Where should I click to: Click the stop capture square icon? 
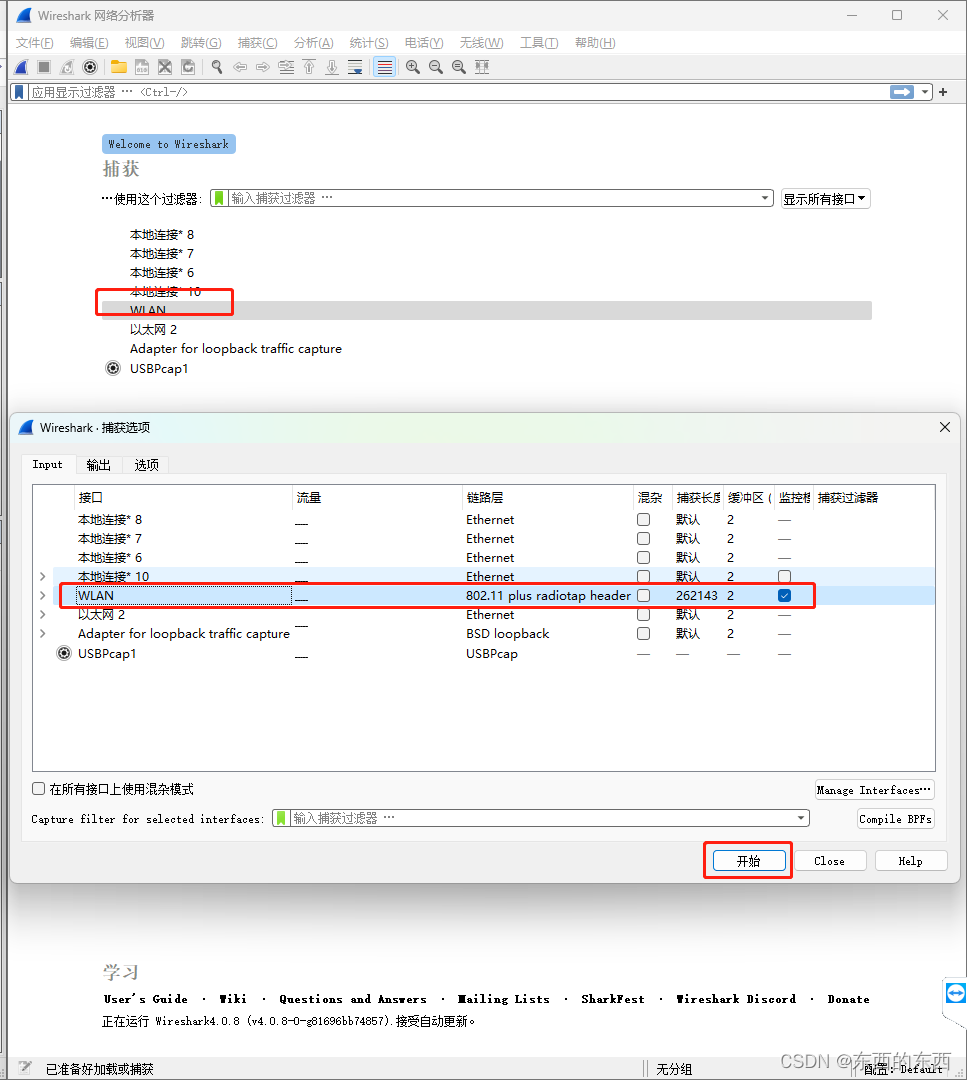coord(44,67)
